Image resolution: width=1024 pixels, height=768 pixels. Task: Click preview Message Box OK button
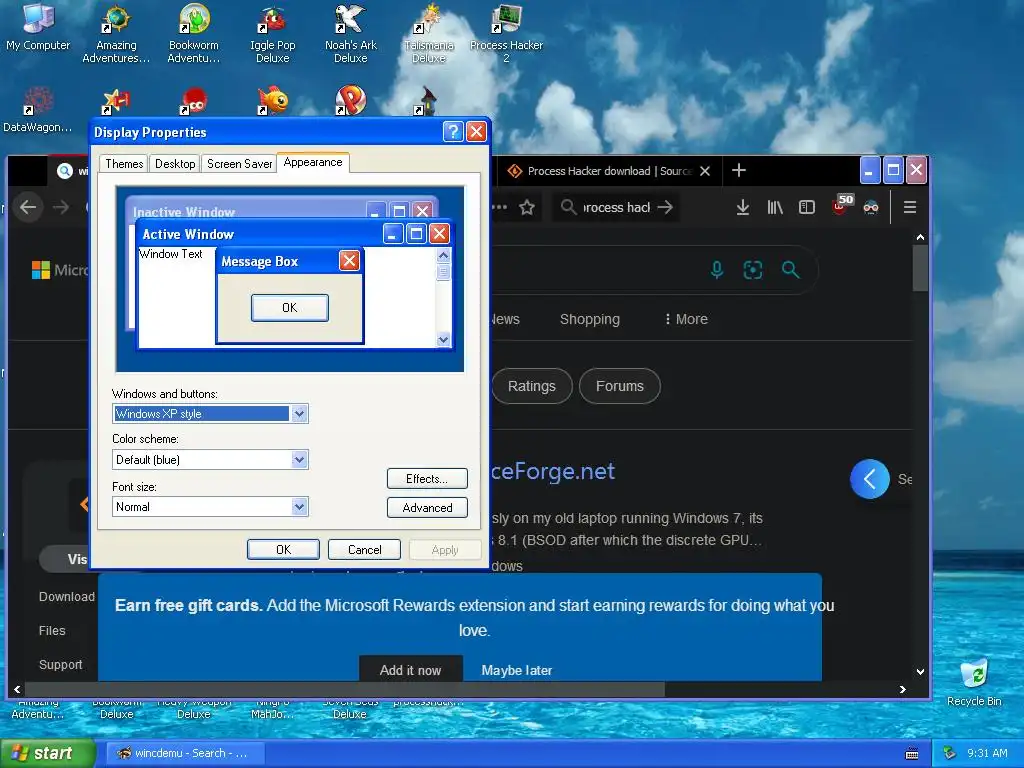[x=289, y=308]
